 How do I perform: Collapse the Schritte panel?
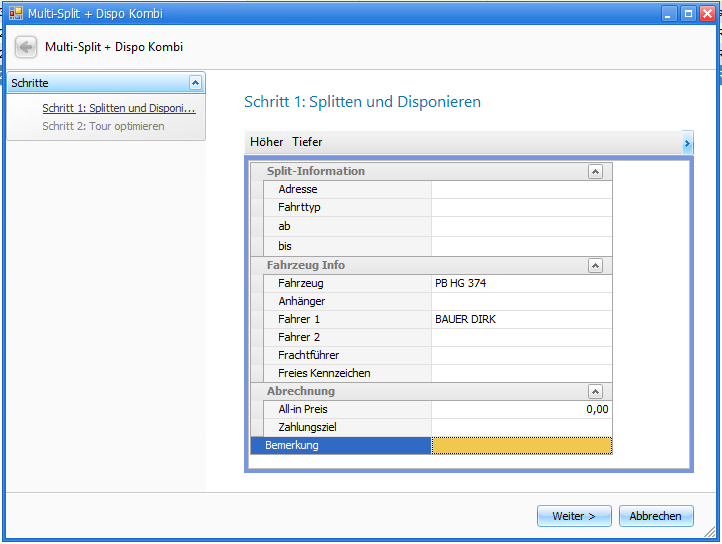click(195, 83)
